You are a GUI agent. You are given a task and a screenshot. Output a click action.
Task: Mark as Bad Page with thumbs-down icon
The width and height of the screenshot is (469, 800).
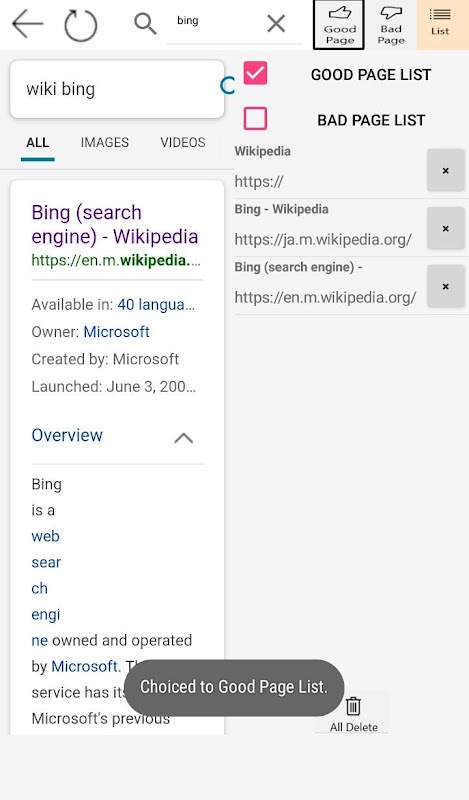pos(391,25)
